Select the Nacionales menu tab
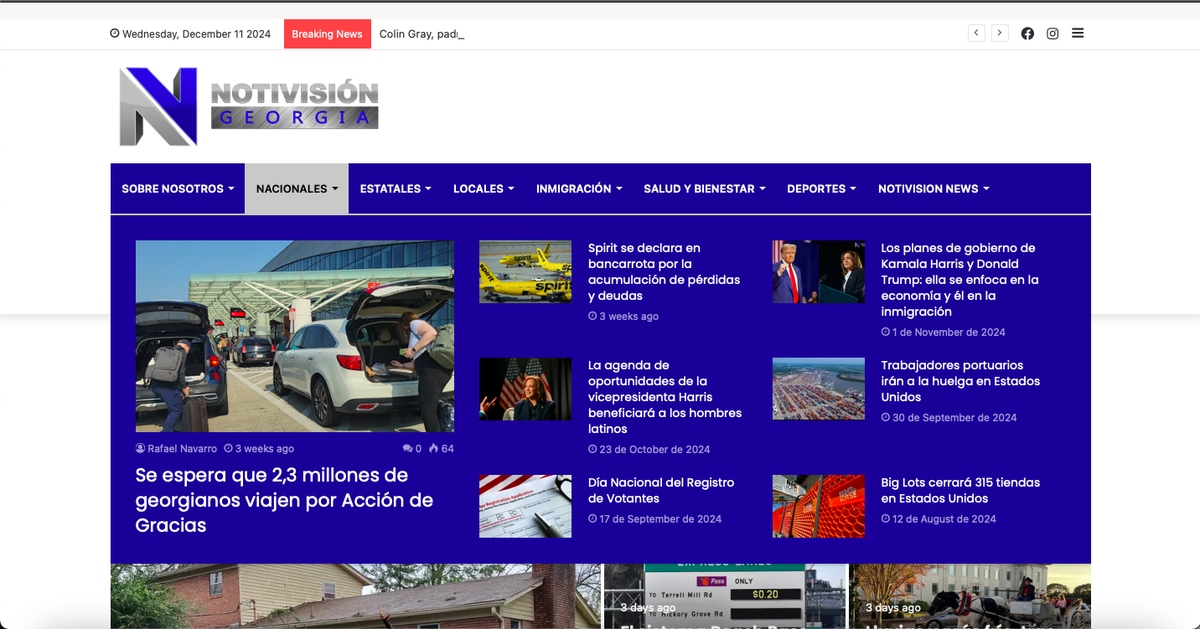This screenshot has width=1200, height=629. point(296,189)
